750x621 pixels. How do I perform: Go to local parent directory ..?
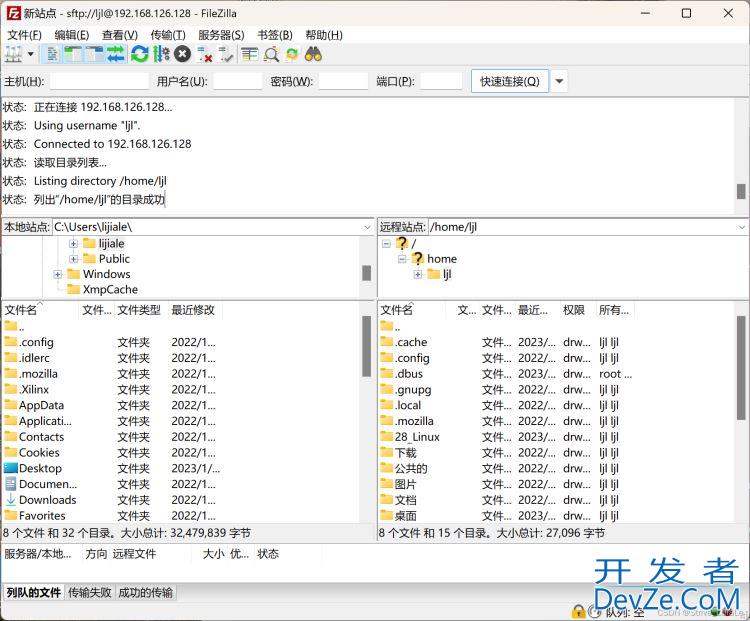pyautogui.click(x=15, y=327)
